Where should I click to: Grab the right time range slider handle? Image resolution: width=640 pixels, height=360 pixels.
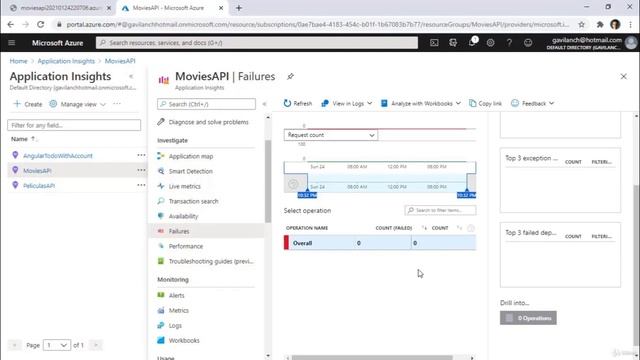(467, 194)
